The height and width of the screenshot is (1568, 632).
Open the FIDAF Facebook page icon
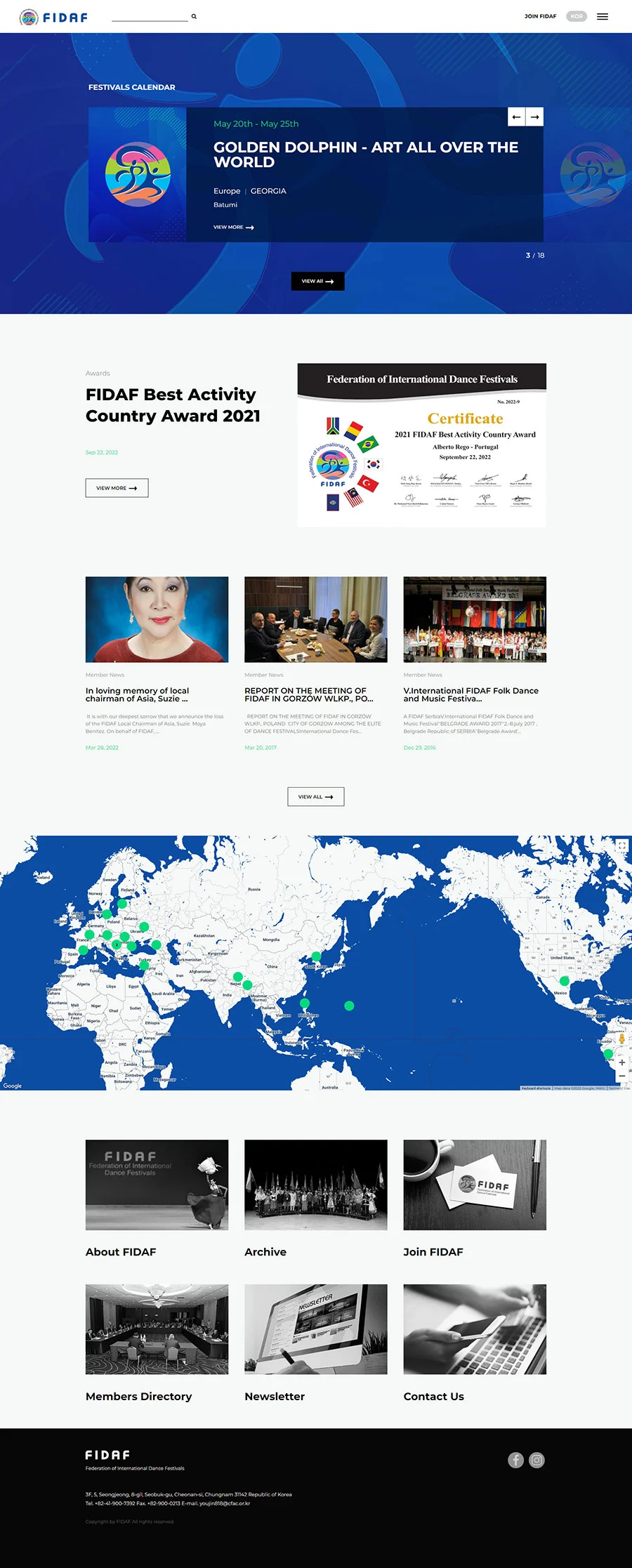(x=515, y=1460)
